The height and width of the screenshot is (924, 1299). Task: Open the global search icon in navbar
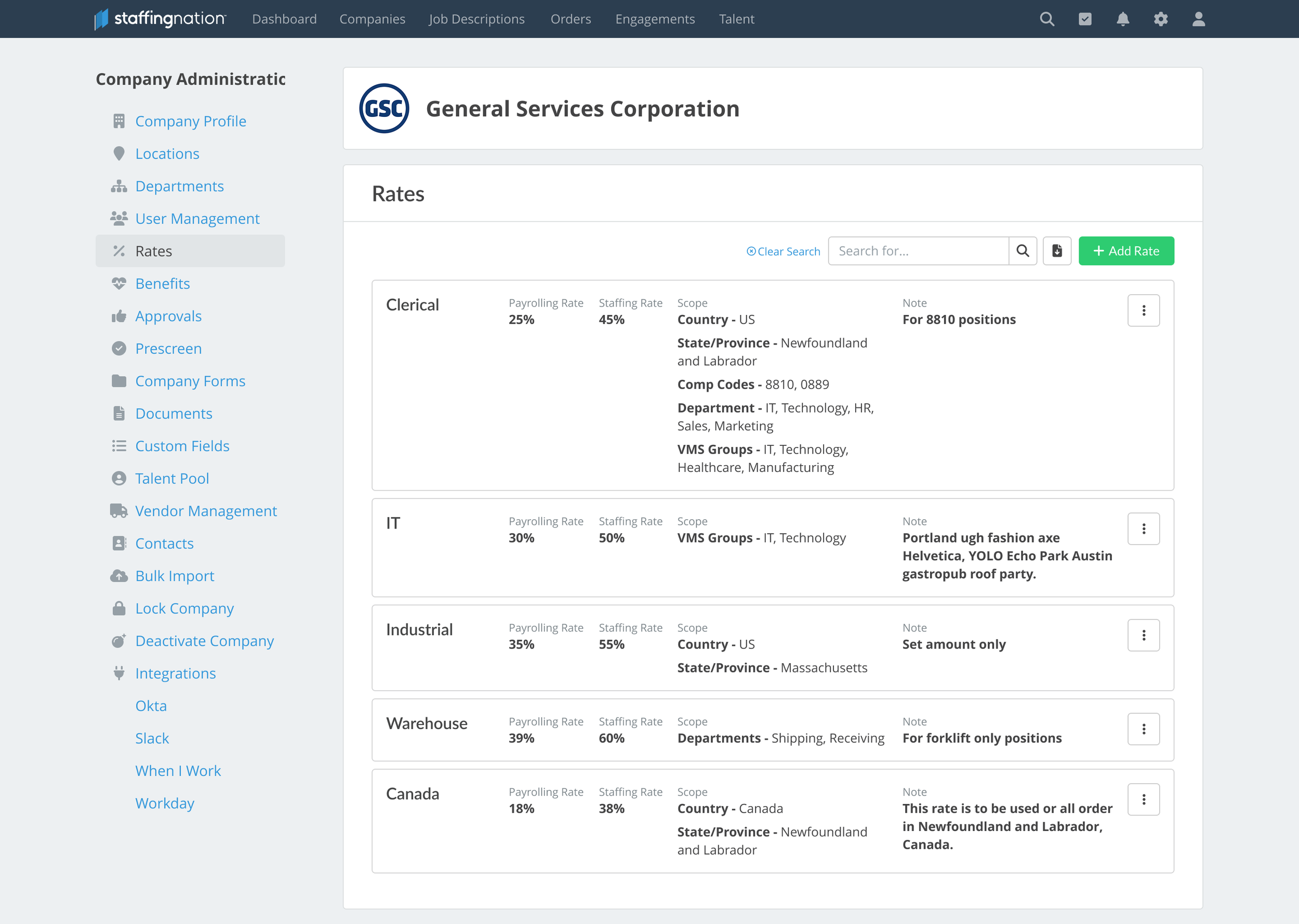pyautogui.click(x=1047, y=19)
